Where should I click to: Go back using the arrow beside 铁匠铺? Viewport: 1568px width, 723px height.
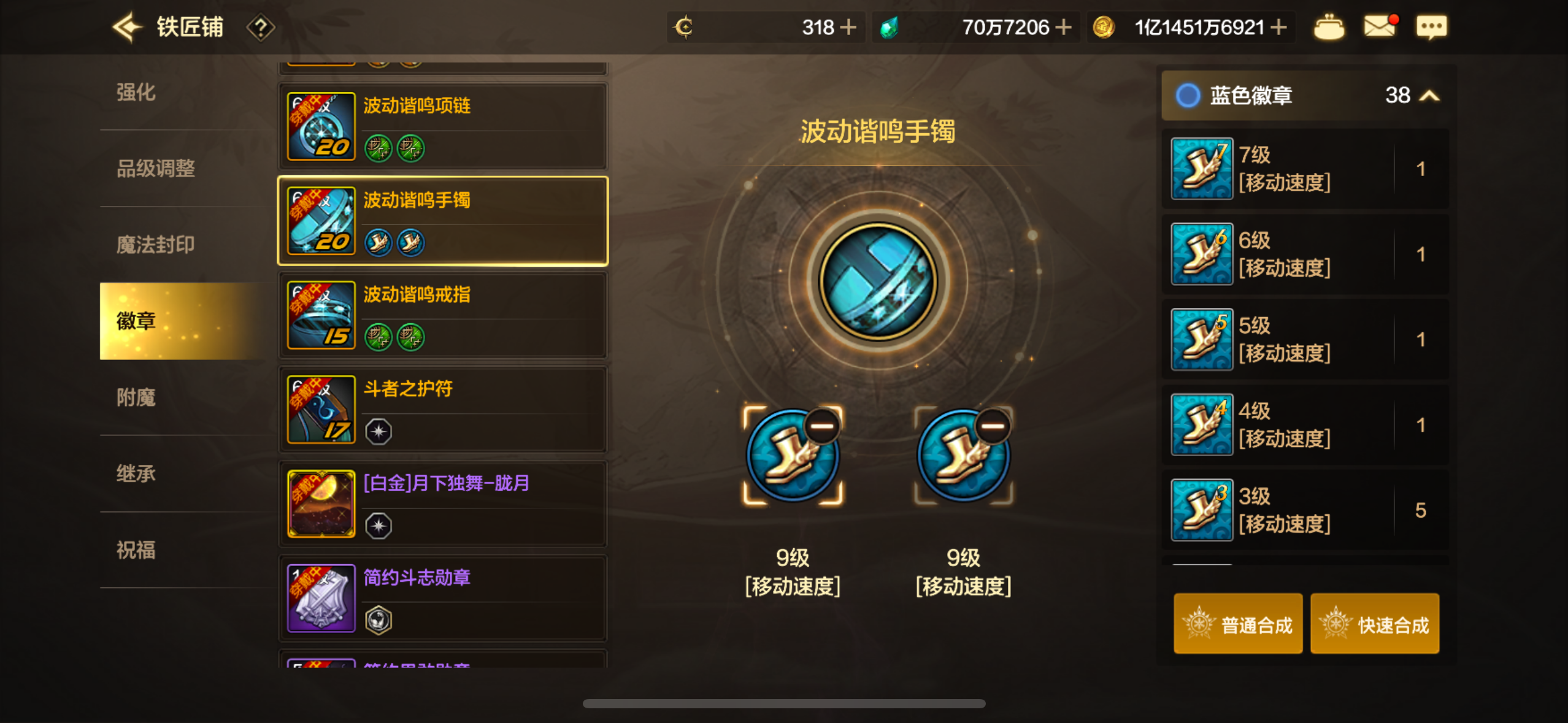click(x=128, y=28)
